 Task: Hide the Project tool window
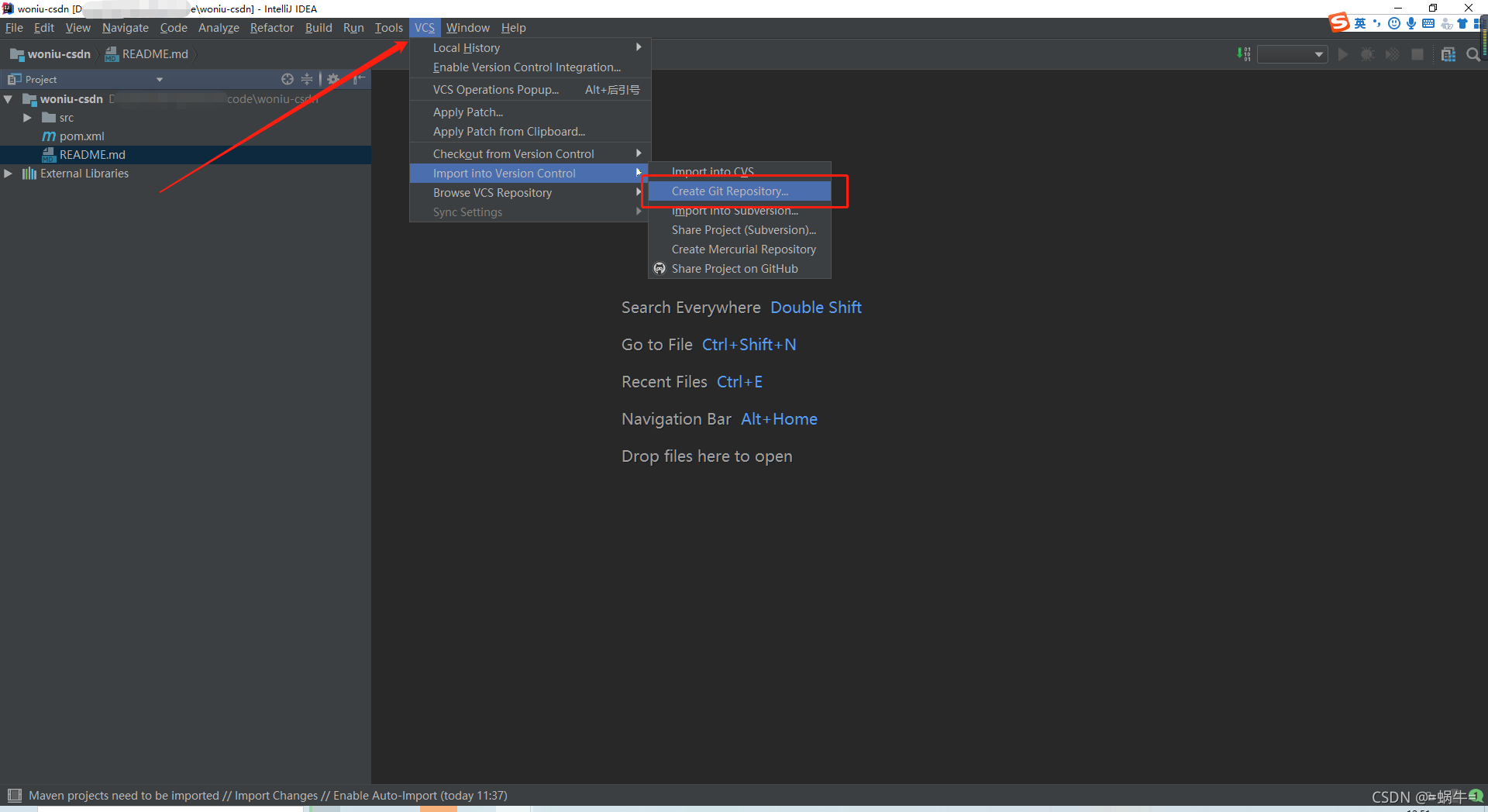359,79
